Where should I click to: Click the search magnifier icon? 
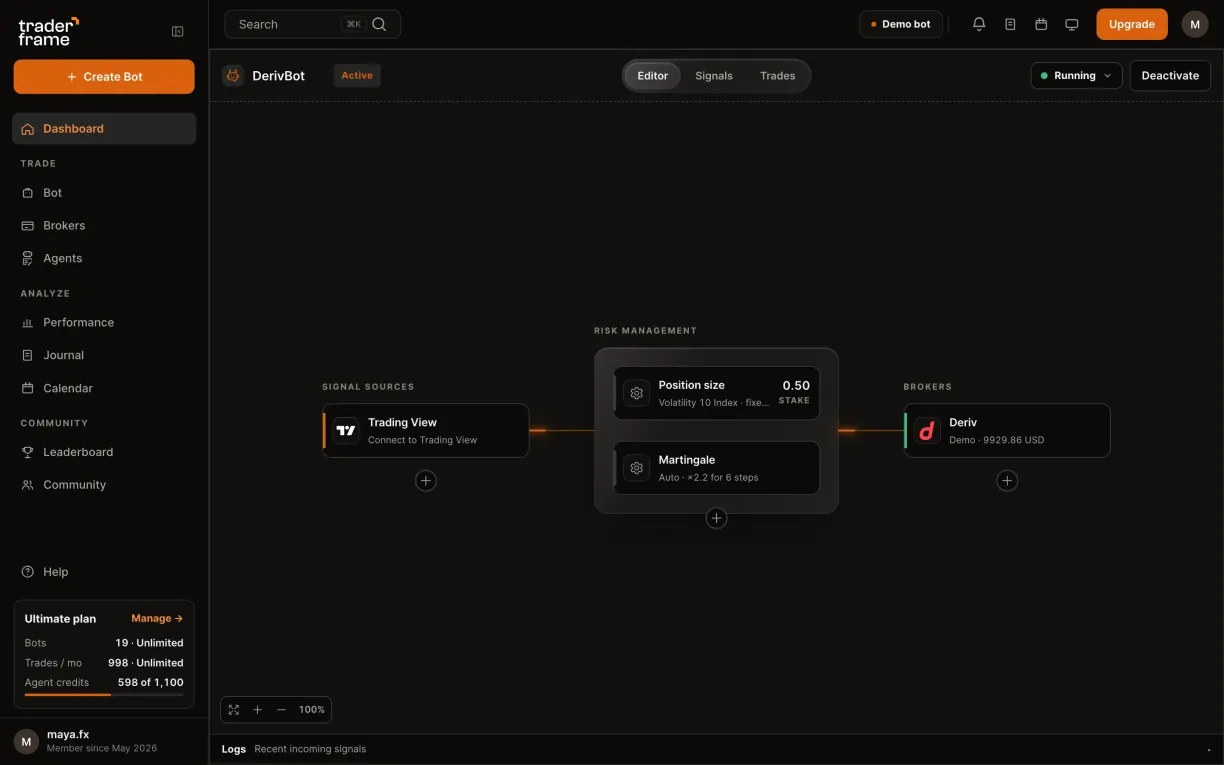click(379, 24)
